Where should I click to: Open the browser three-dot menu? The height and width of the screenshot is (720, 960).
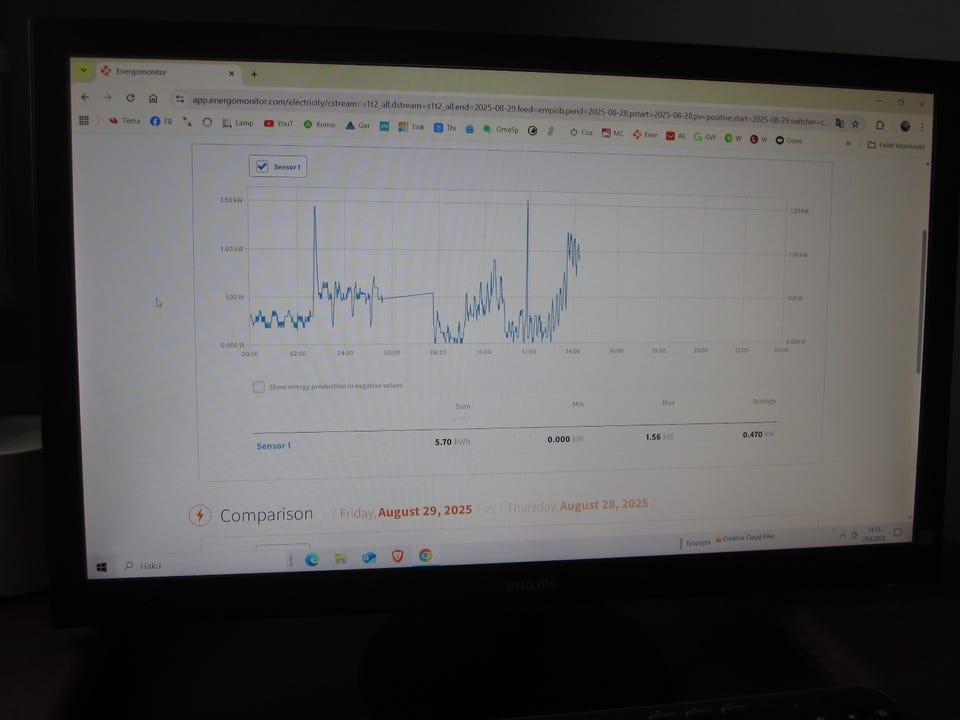pyautogui.click(x=922, y=127)
